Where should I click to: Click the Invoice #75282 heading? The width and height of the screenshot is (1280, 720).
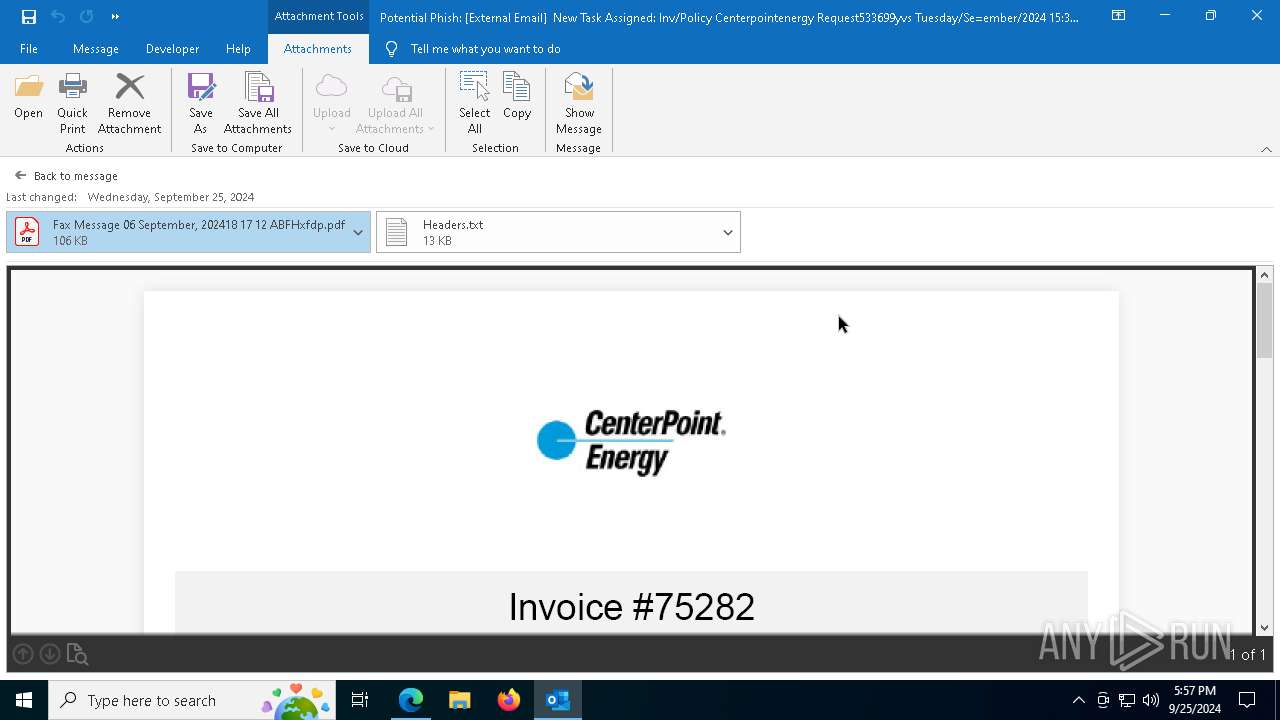[x=631, y=607]
